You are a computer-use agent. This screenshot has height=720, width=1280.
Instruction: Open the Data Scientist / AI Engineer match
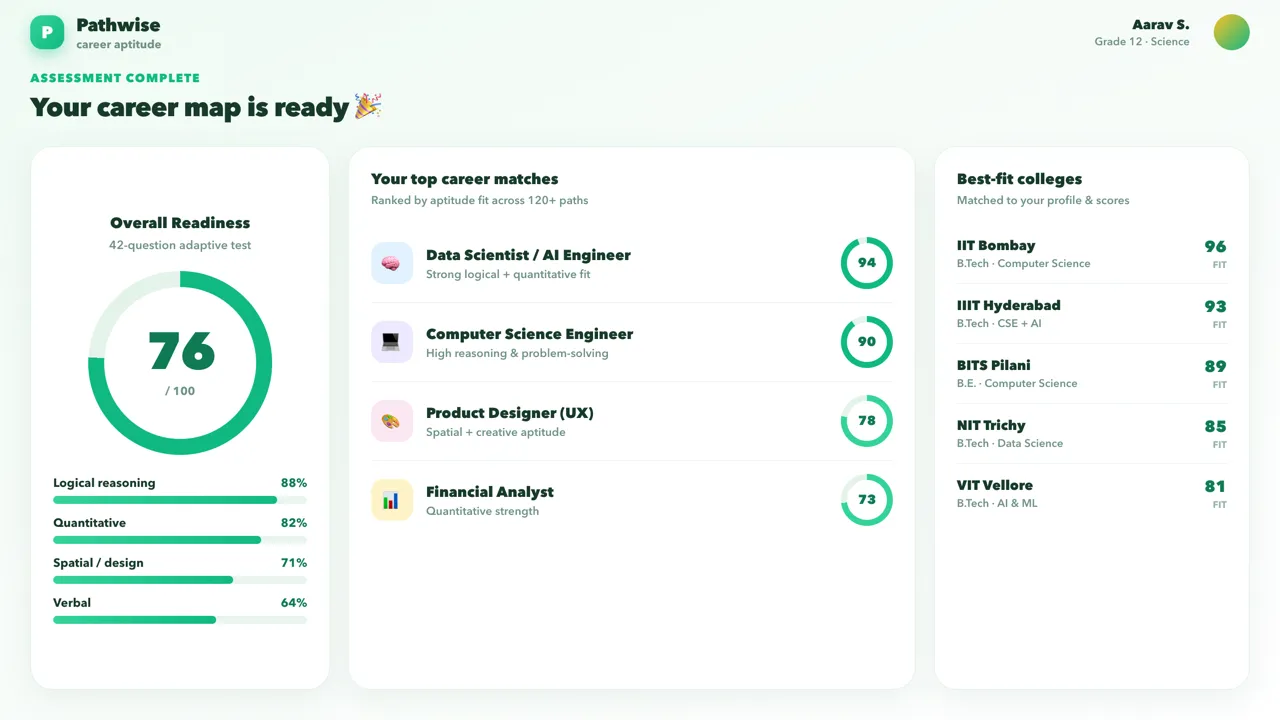[x=632, y=263]
